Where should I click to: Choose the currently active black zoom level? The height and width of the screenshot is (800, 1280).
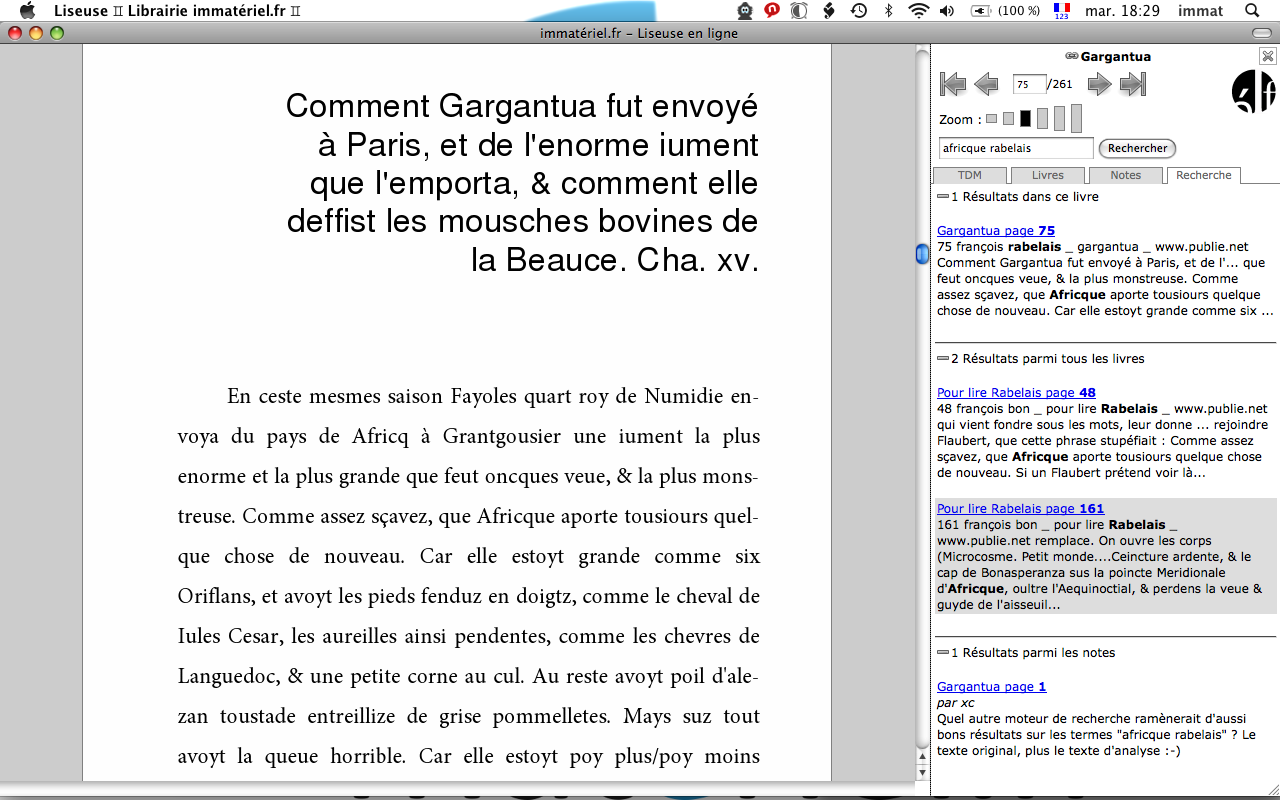coord(1025,119)
